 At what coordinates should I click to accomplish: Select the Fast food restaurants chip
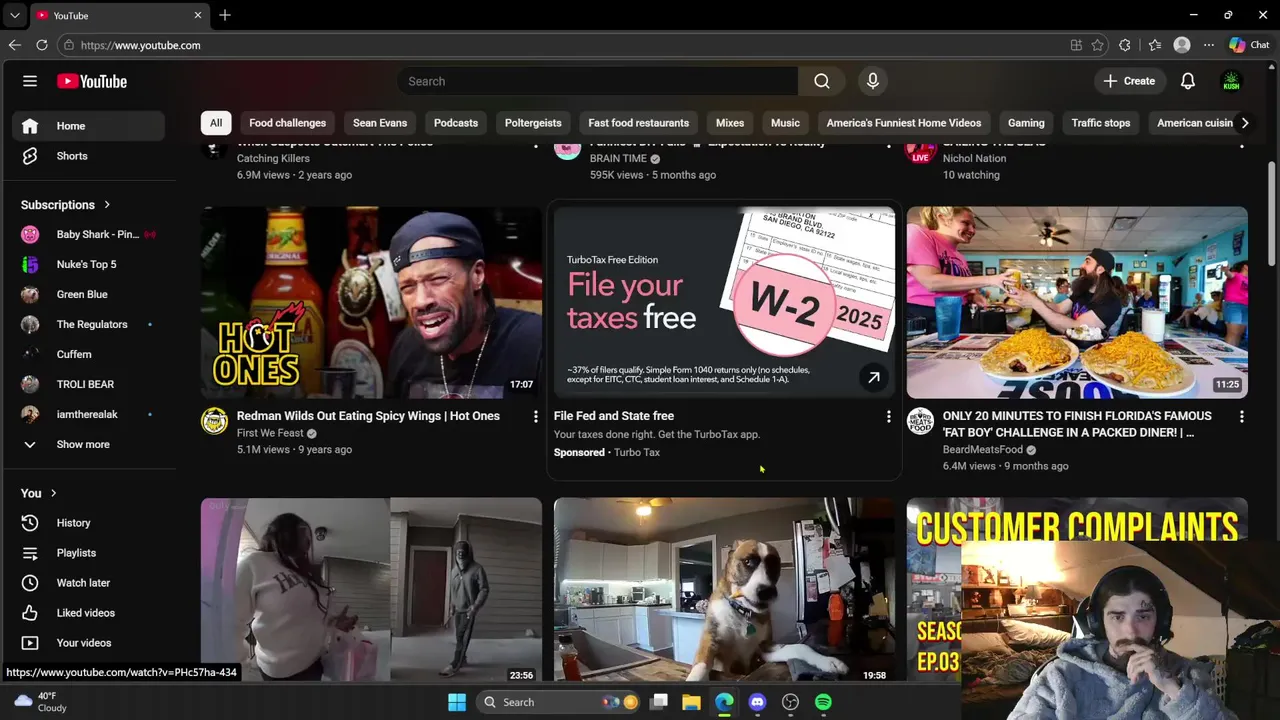638,123
